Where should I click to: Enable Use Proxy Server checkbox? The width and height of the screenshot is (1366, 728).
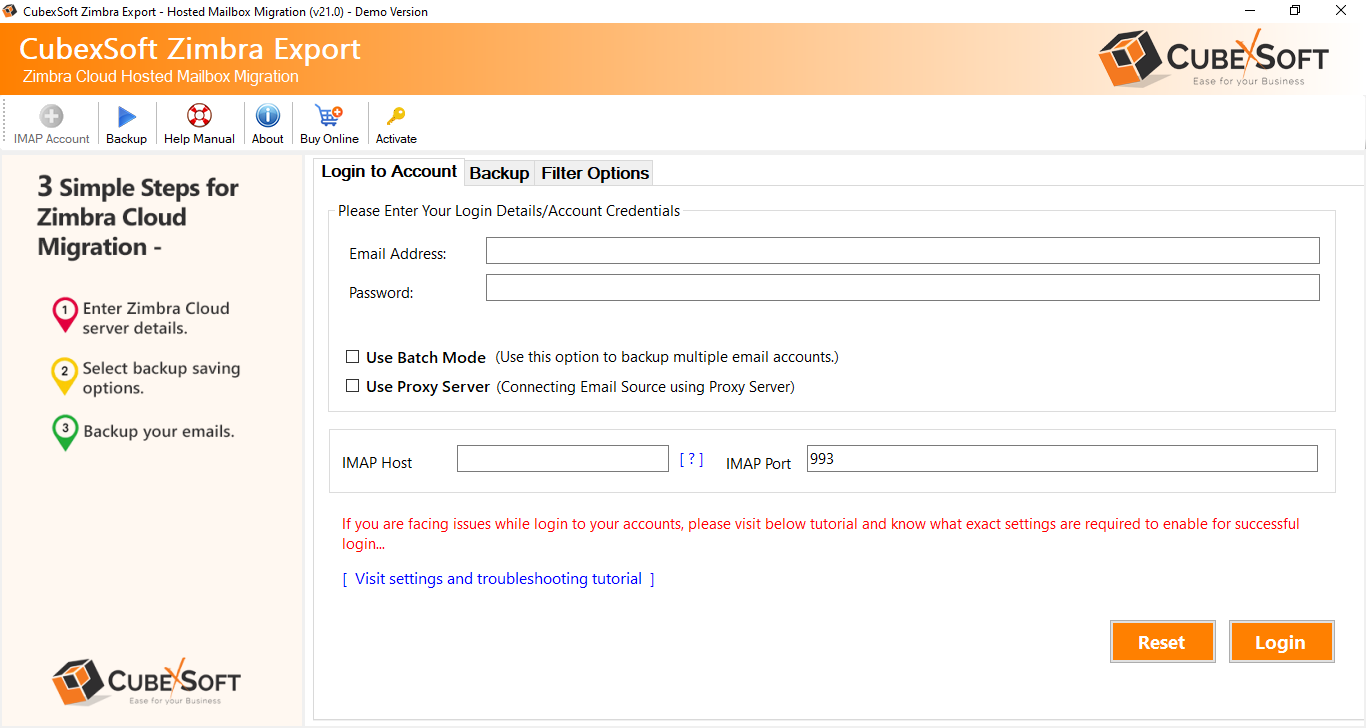click(x=352, y=385)
